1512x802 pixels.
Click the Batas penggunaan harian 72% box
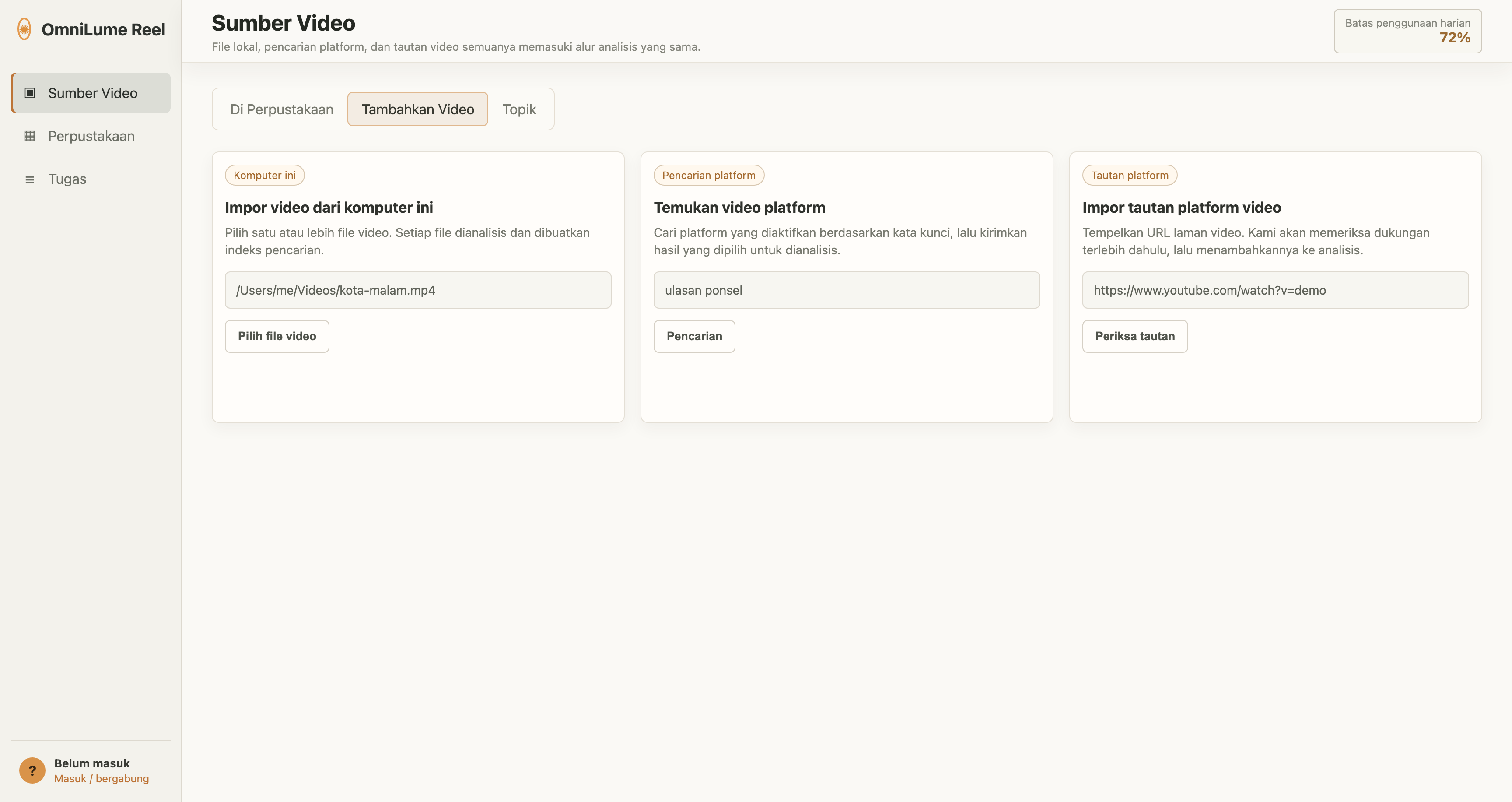click(1407, 31)
